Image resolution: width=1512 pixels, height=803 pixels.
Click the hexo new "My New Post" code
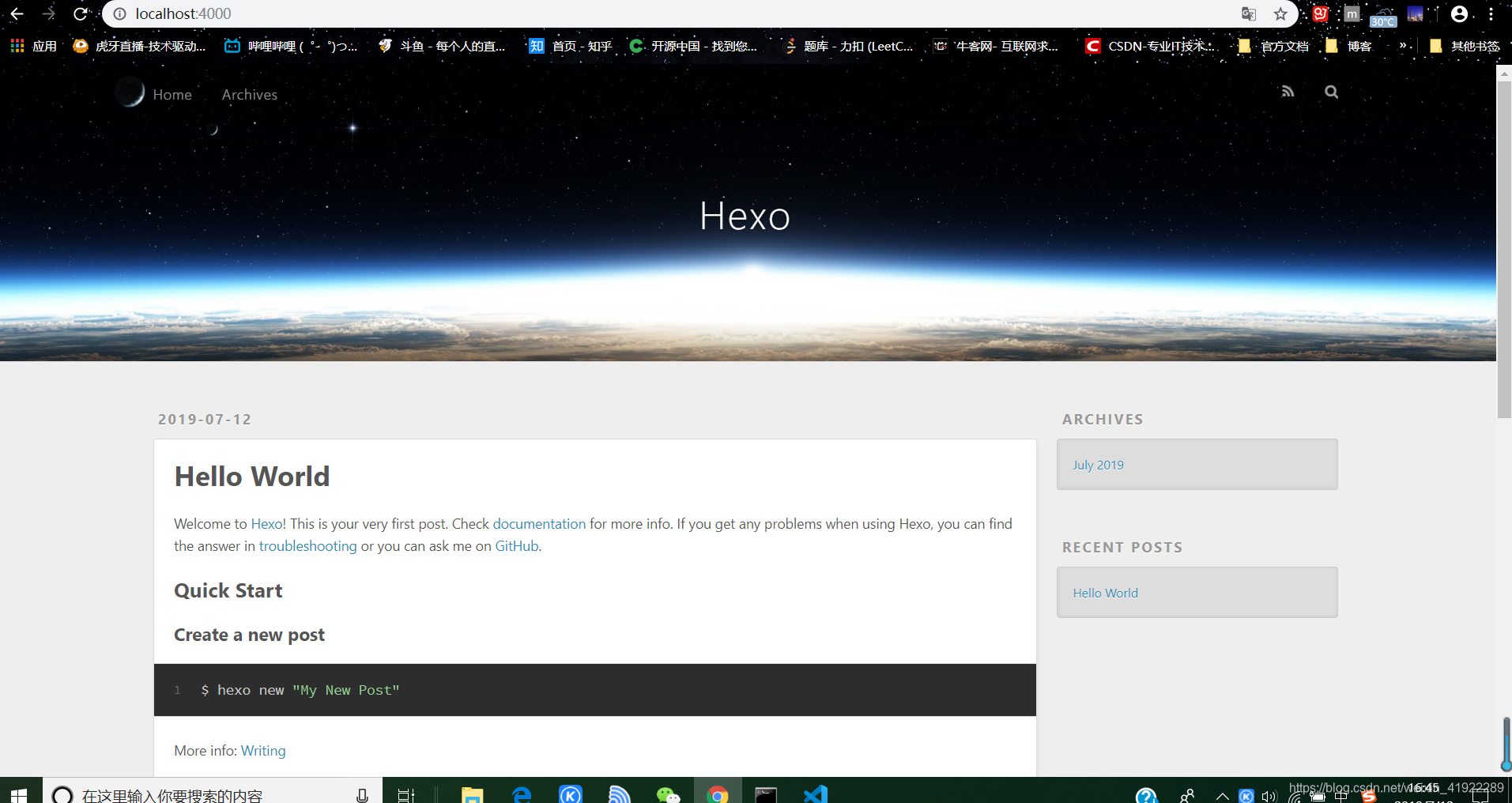tap(300, 690)
